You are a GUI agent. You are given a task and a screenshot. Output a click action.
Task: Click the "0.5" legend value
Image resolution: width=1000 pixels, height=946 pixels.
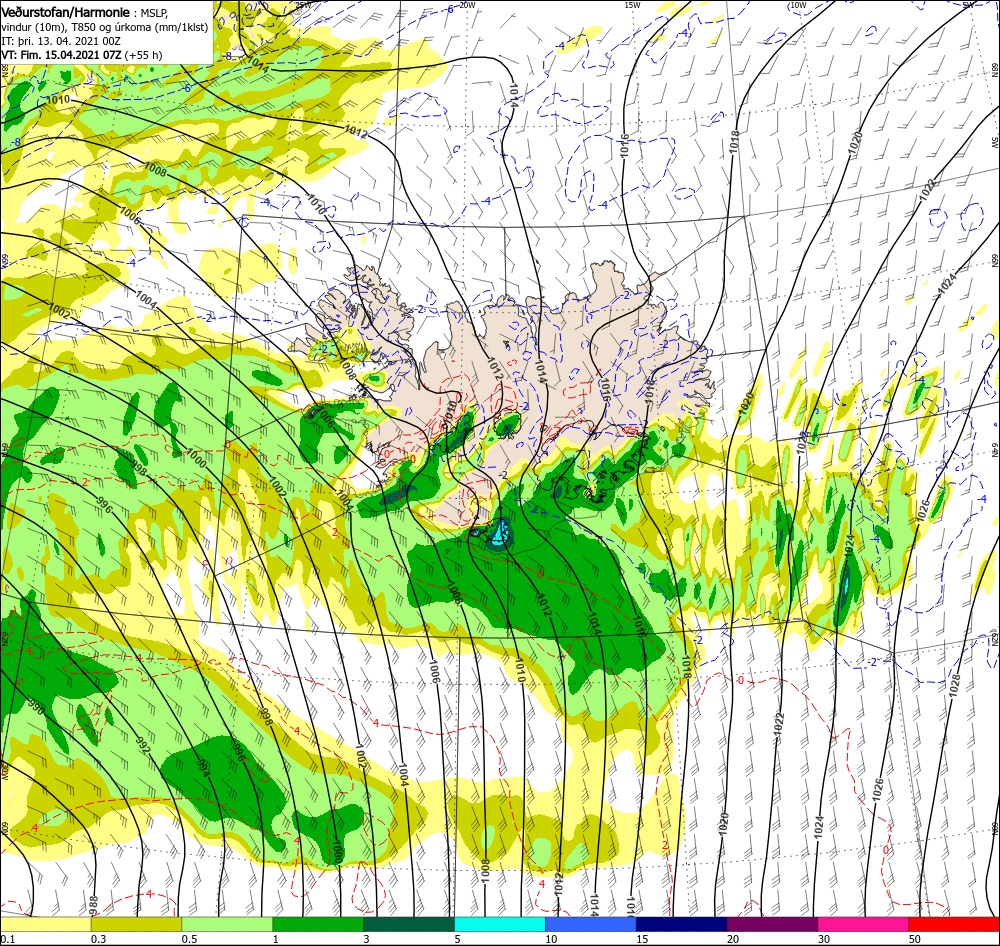[189, 939]
